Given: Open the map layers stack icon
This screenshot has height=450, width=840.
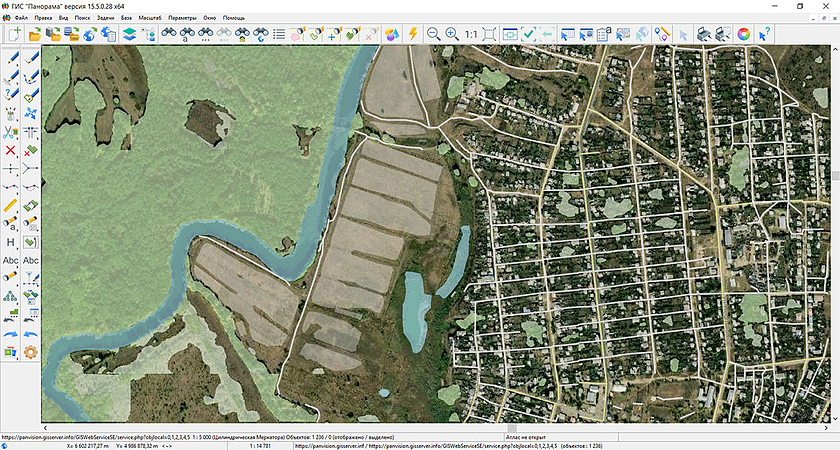Looking at the screenshot, I should [x=129, y=34].
